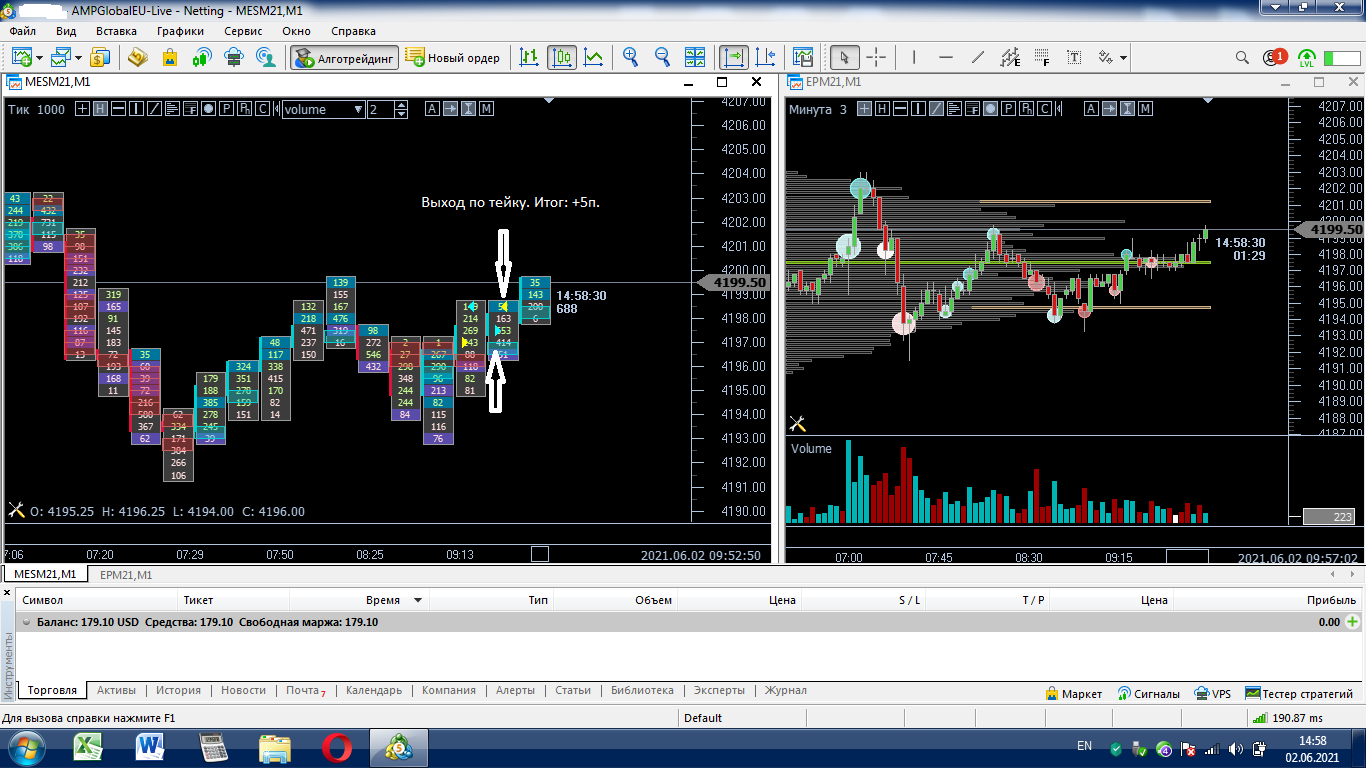1366x768 pixels.
Task: Open Opera browser from the taskbar
Action: pos(337,747)
